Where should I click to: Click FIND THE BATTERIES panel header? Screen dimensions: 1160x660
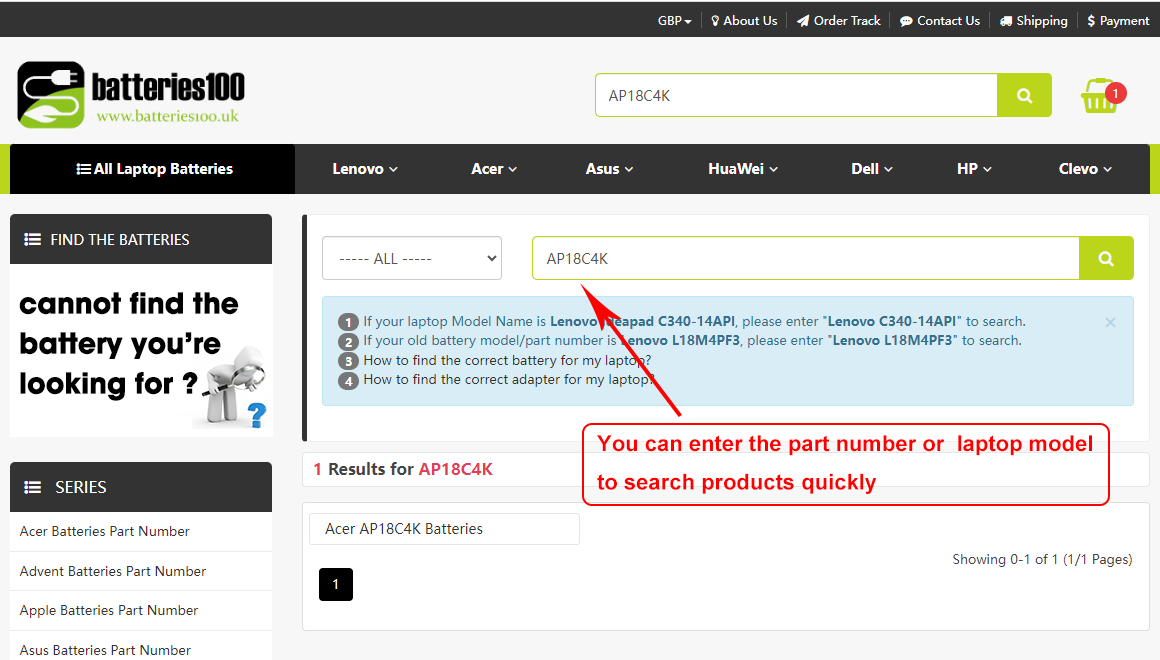click(x=141, y=239)
